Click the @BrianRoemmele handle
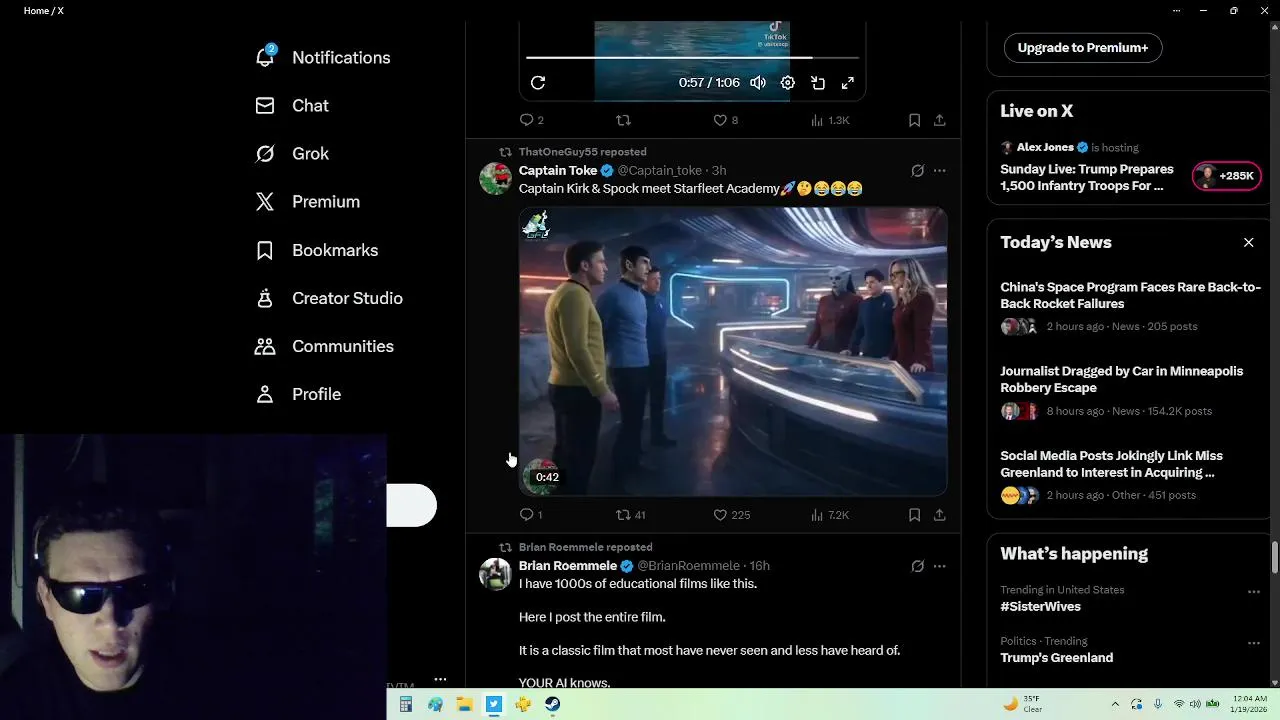 pos(688,566)
